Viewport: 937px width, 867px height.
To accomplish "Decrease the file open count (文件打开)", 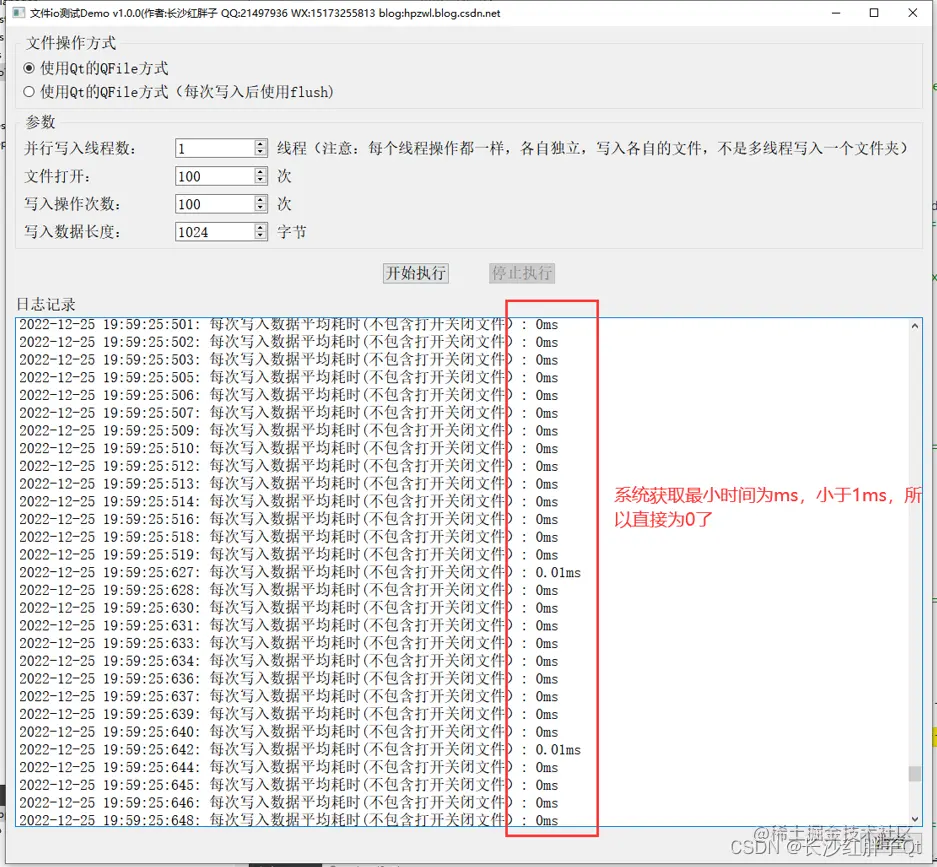I will (x=260, y=180).
